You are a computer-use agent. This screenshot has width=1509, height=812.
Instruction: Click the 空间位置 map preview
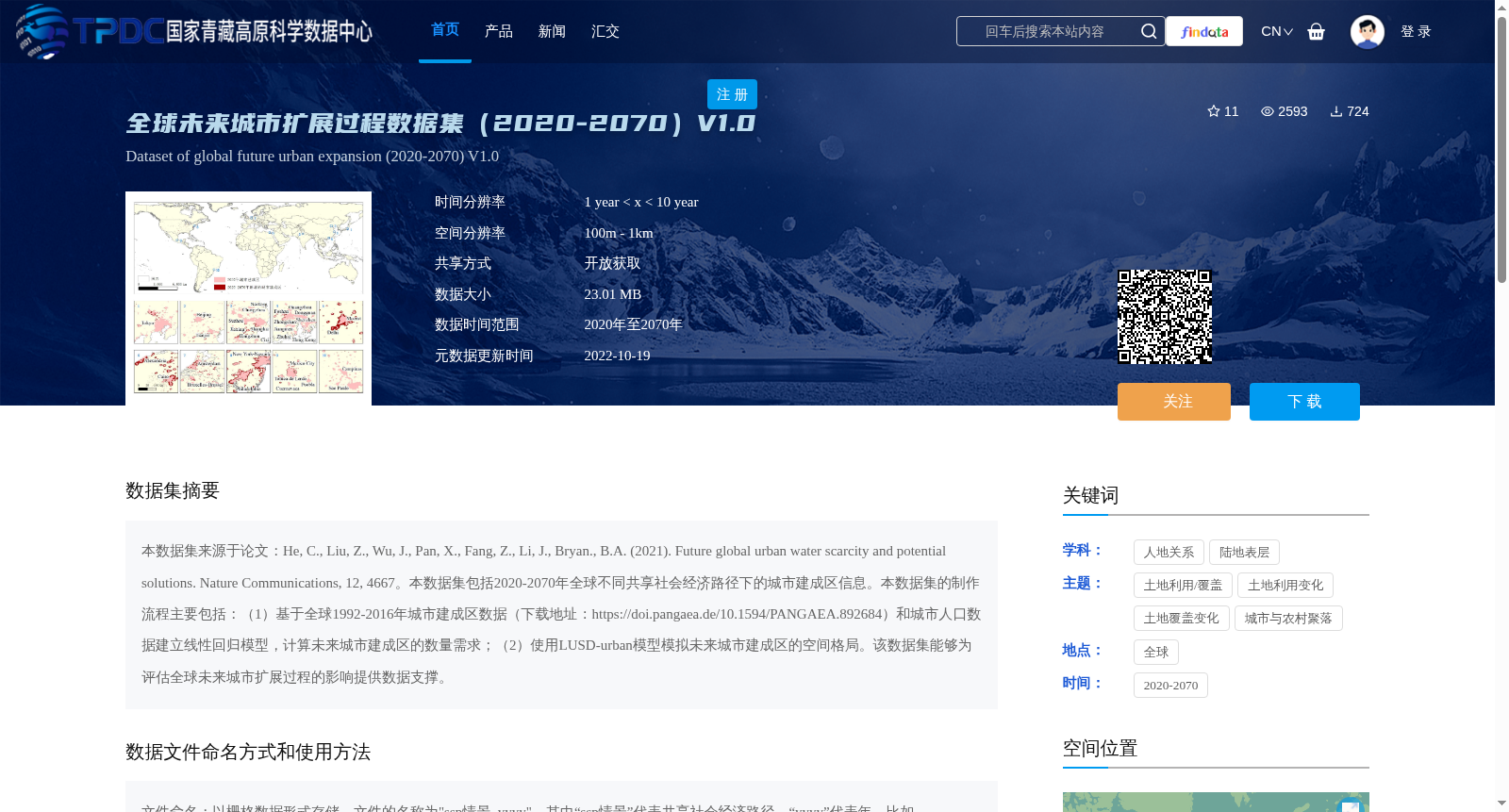click(x=1216, y=802)
